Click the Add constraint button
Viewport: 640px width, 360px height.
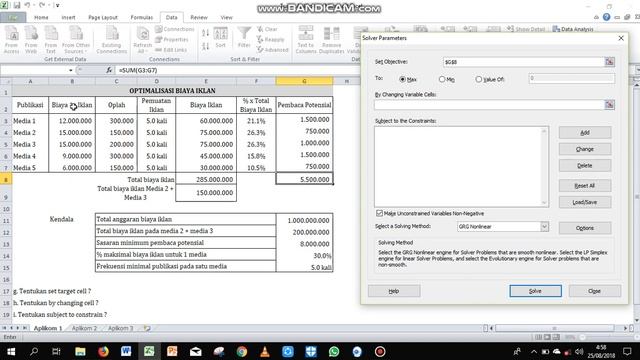click(x=585, y=133)
